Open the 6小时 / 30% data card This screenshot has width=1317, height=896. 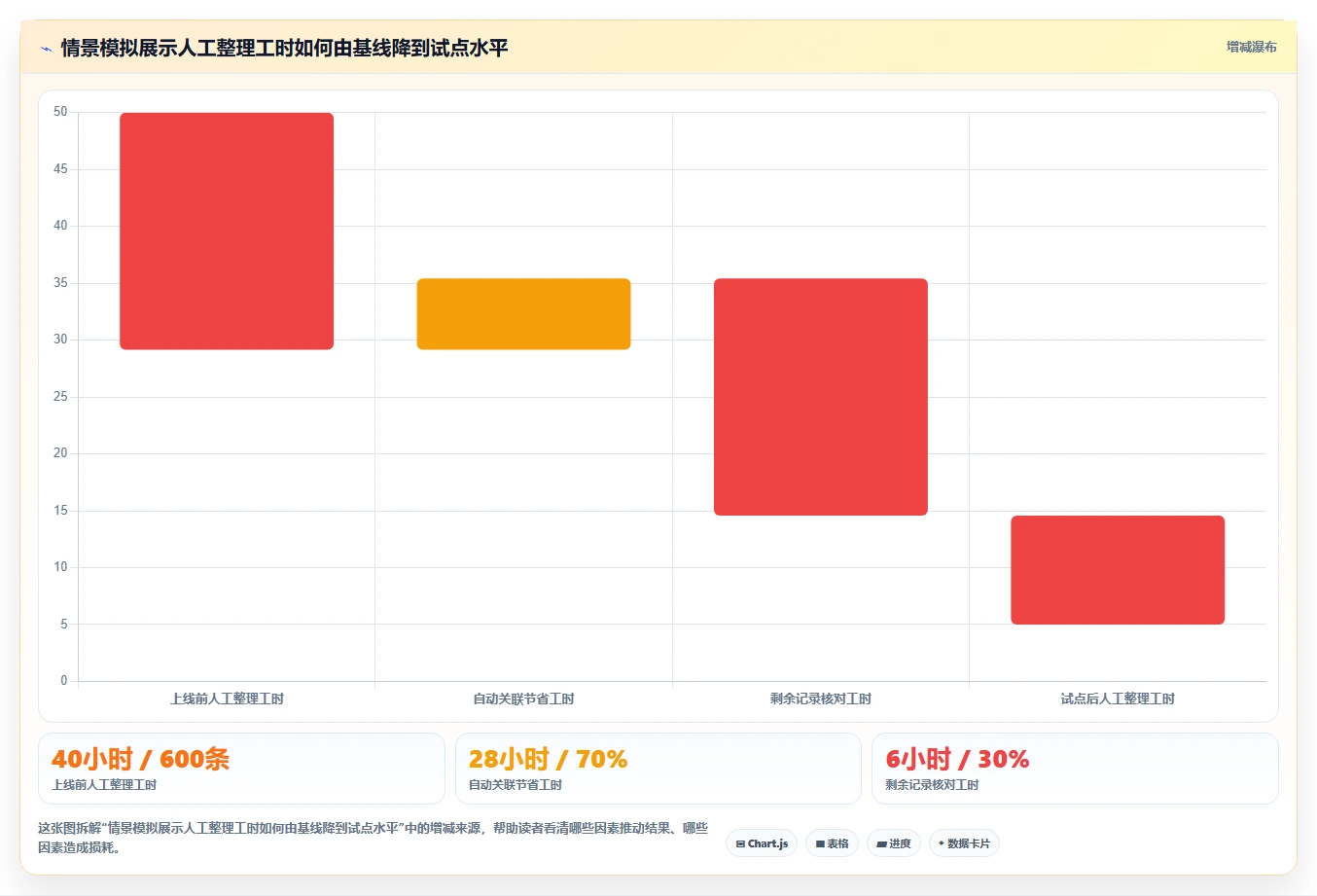coord(1075,769)
